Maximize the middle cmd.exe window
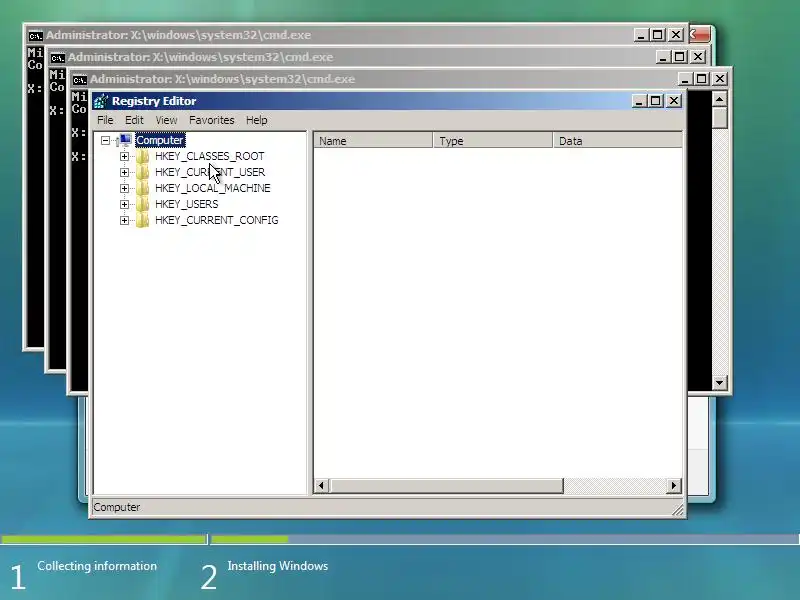 coord(680,57)
